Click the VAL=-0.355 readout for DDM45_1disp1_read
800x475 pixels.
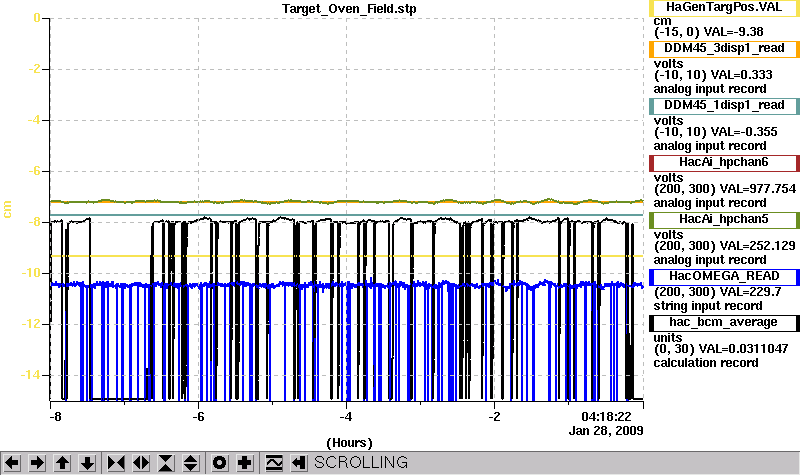(744, 132)
